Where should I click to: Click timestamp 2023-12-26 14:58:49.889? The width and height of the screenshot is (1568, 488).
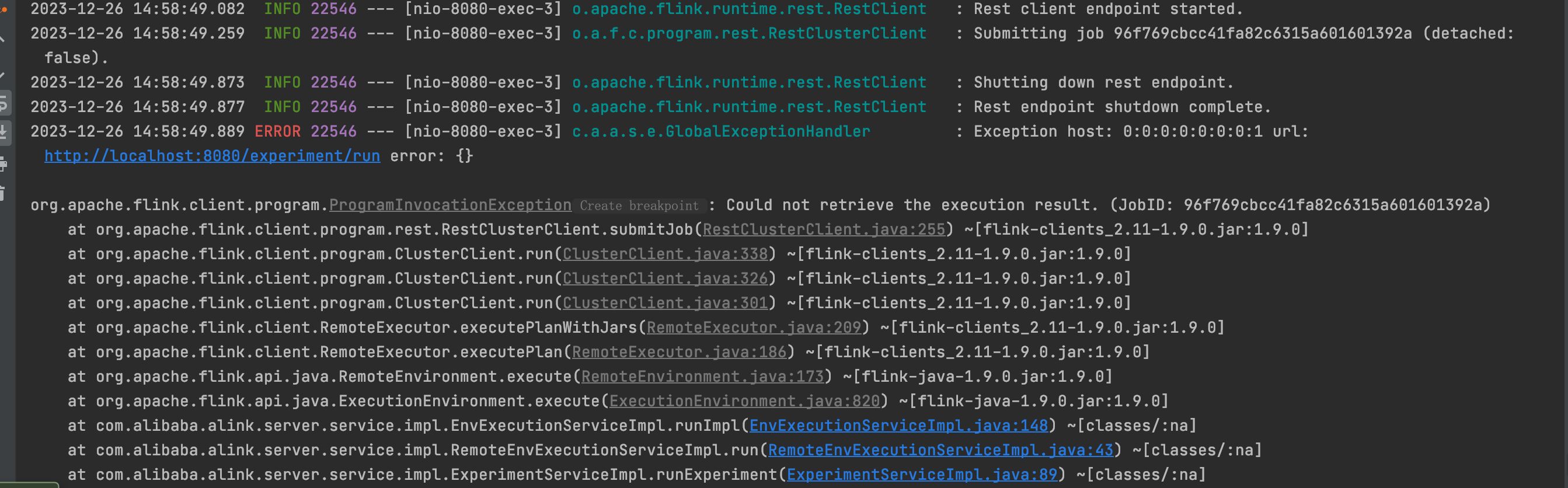tap(138, 131)
